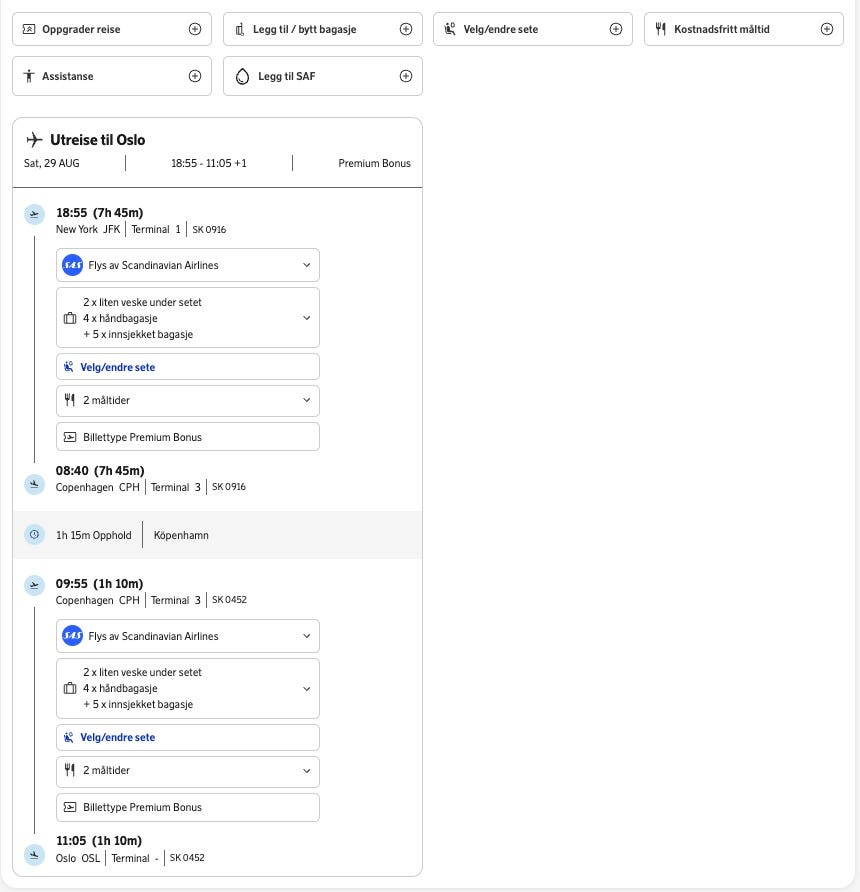Click departure icon at 09:55 Copenhagen
Viewport: 860px width, 892px height.
coord(34,585)
